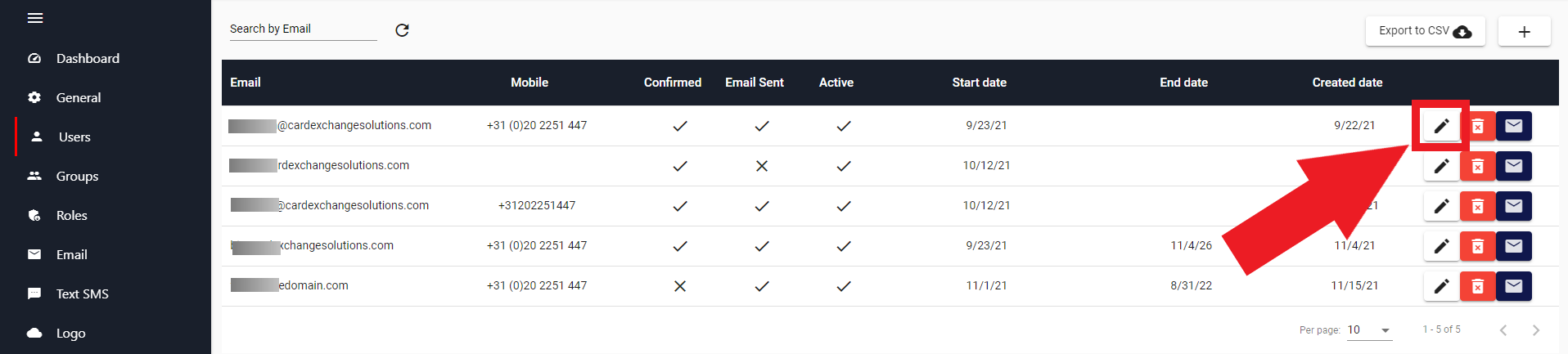Delete the edomain.com user

tap(1477, 286)
